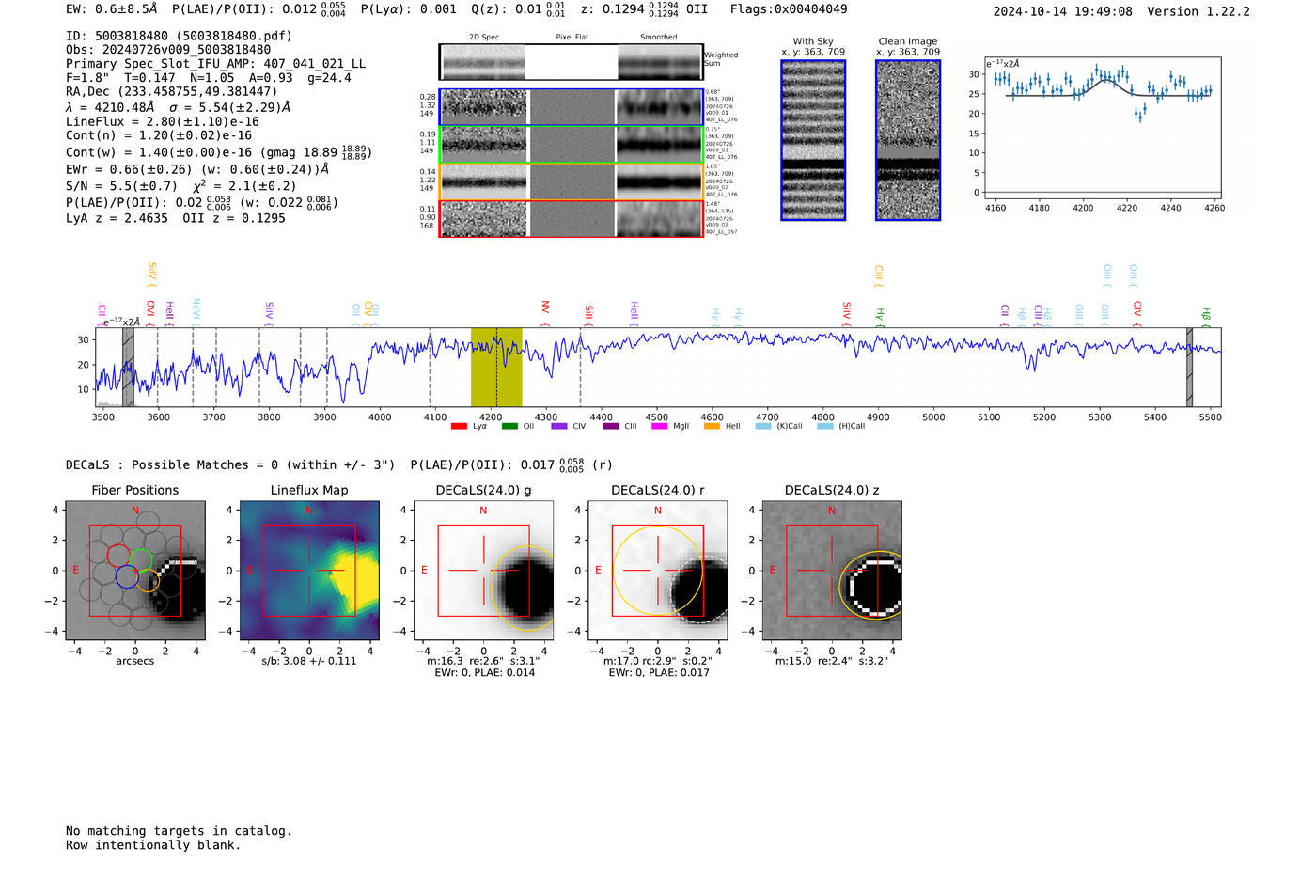Click the magenta MgII legend swatch

click(659, 426)
